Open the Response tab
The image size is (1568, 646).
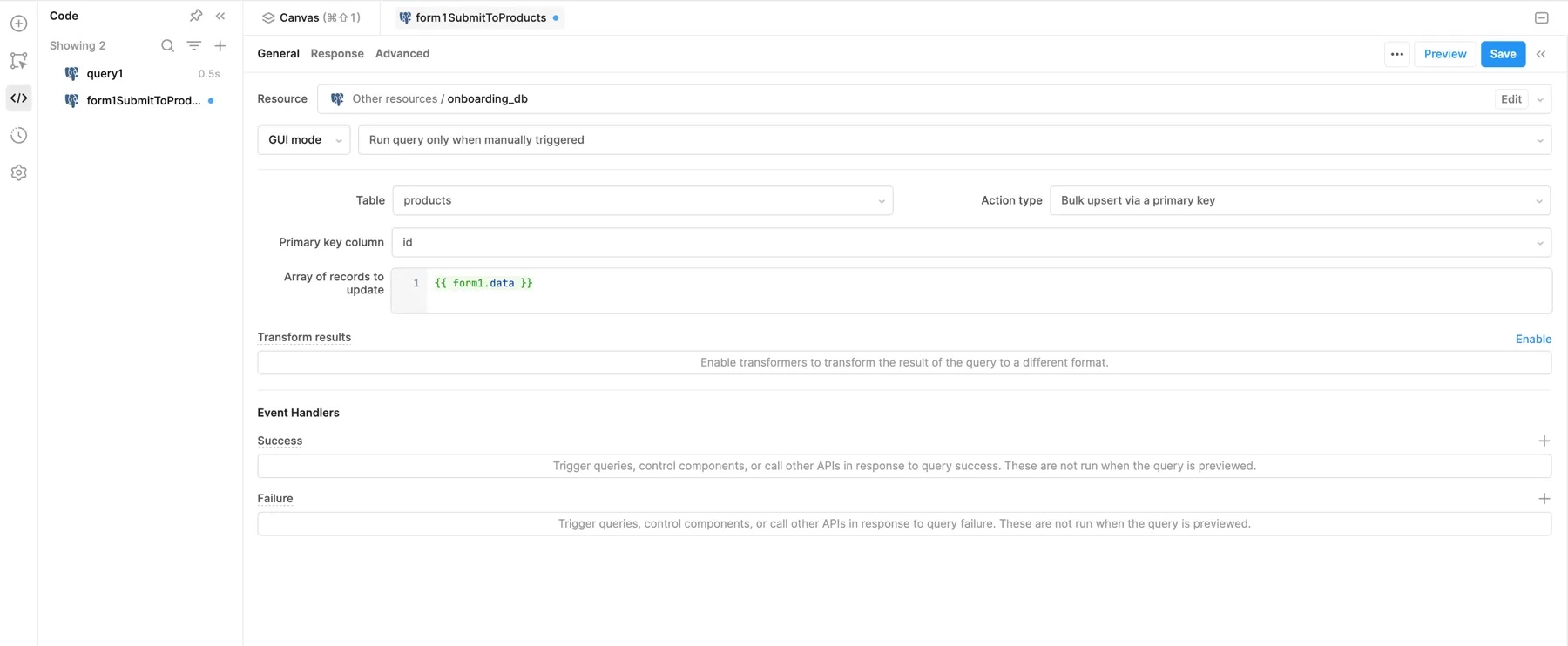(x=337, y=54)
